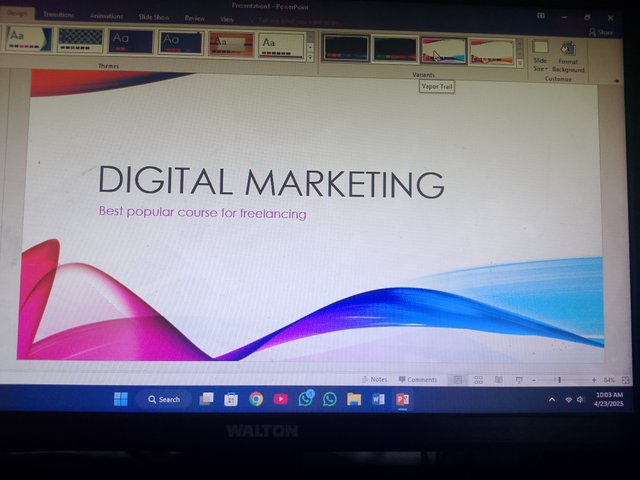The width and height of the screenshot is (640, 480).
Task: Apply the fourth navy theme thumbnail
Action: 181,43
